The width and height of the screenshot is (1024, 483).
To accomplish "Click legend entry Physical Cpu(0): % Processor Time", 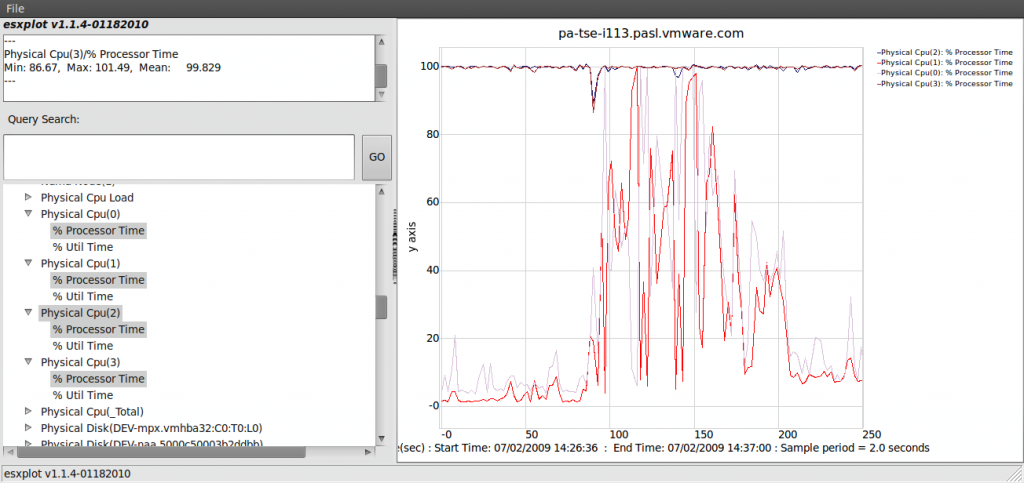I will [945, 72].
